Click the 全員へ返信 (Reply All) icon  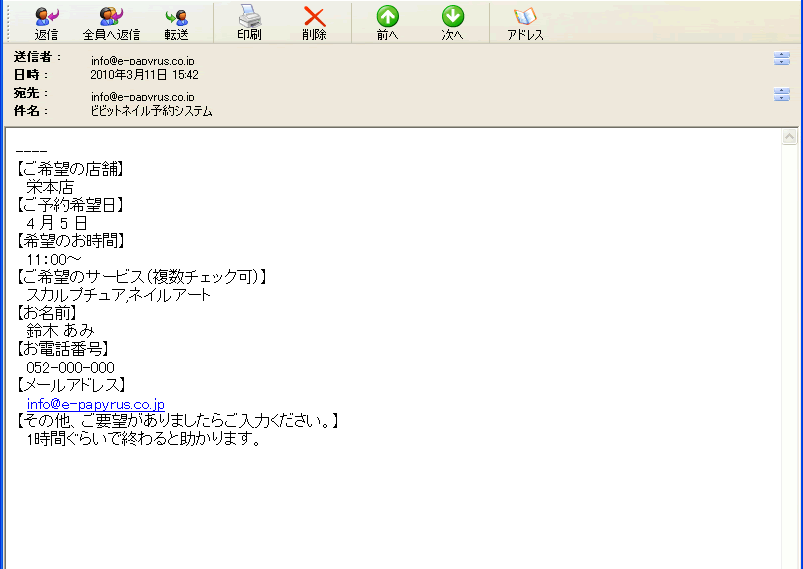point(111,23)
